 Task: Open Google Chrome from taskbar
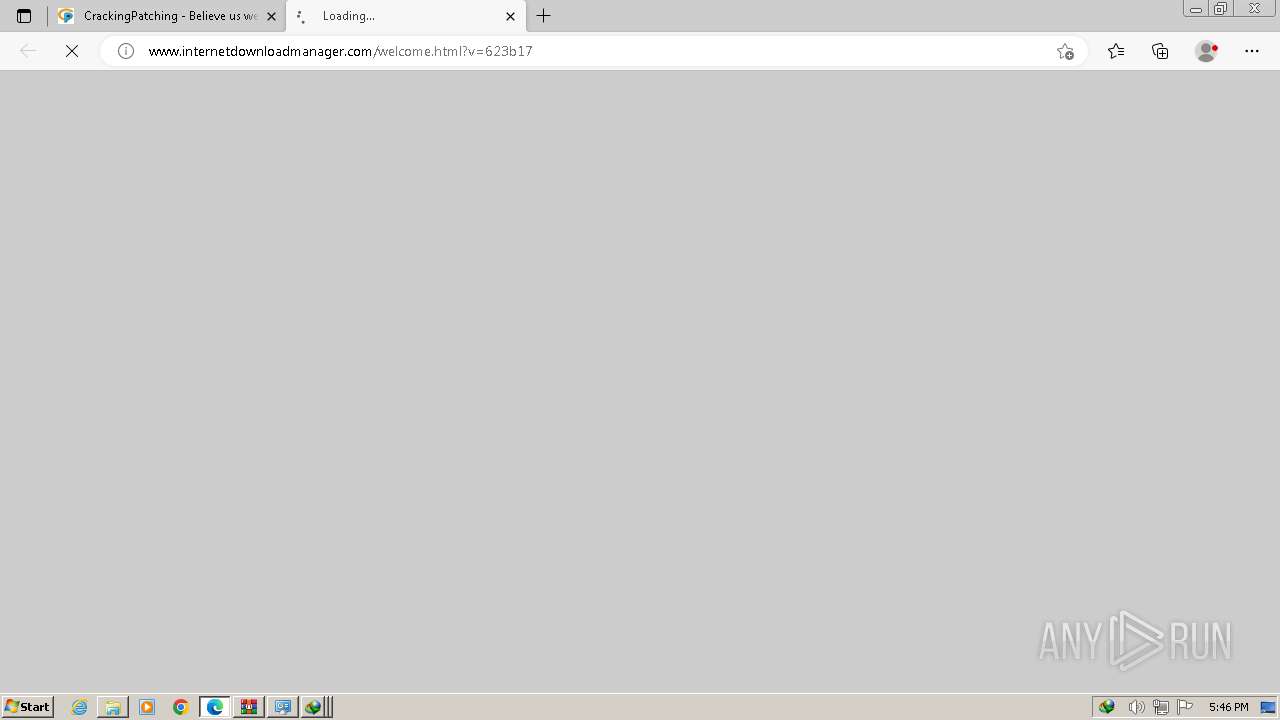[x=181, y=707]
